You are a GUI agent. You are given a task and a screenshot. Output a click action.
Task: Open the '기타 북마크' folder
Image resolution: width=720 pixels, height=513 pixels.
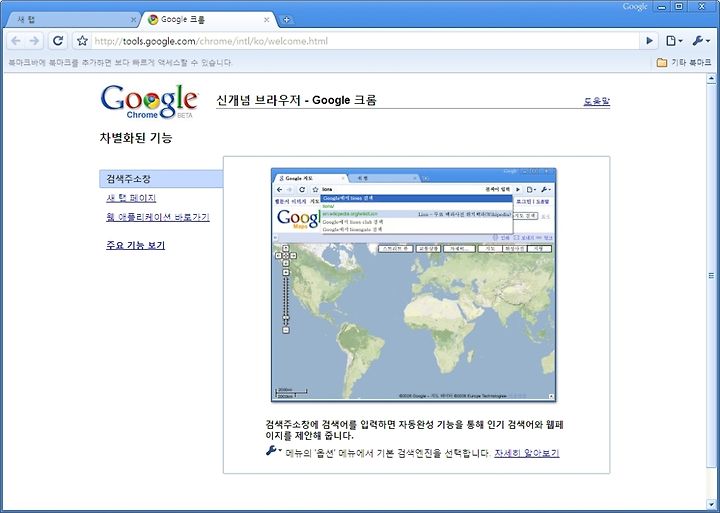coord(684,62)
